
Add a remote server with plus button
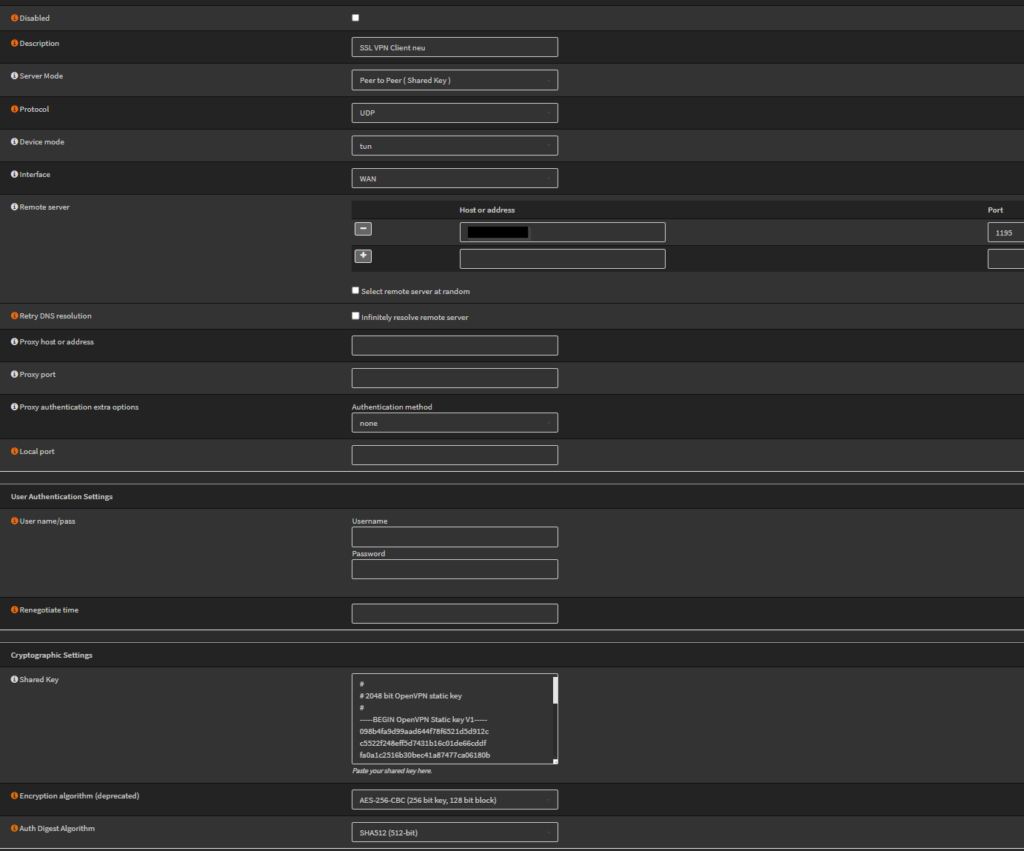363,256
